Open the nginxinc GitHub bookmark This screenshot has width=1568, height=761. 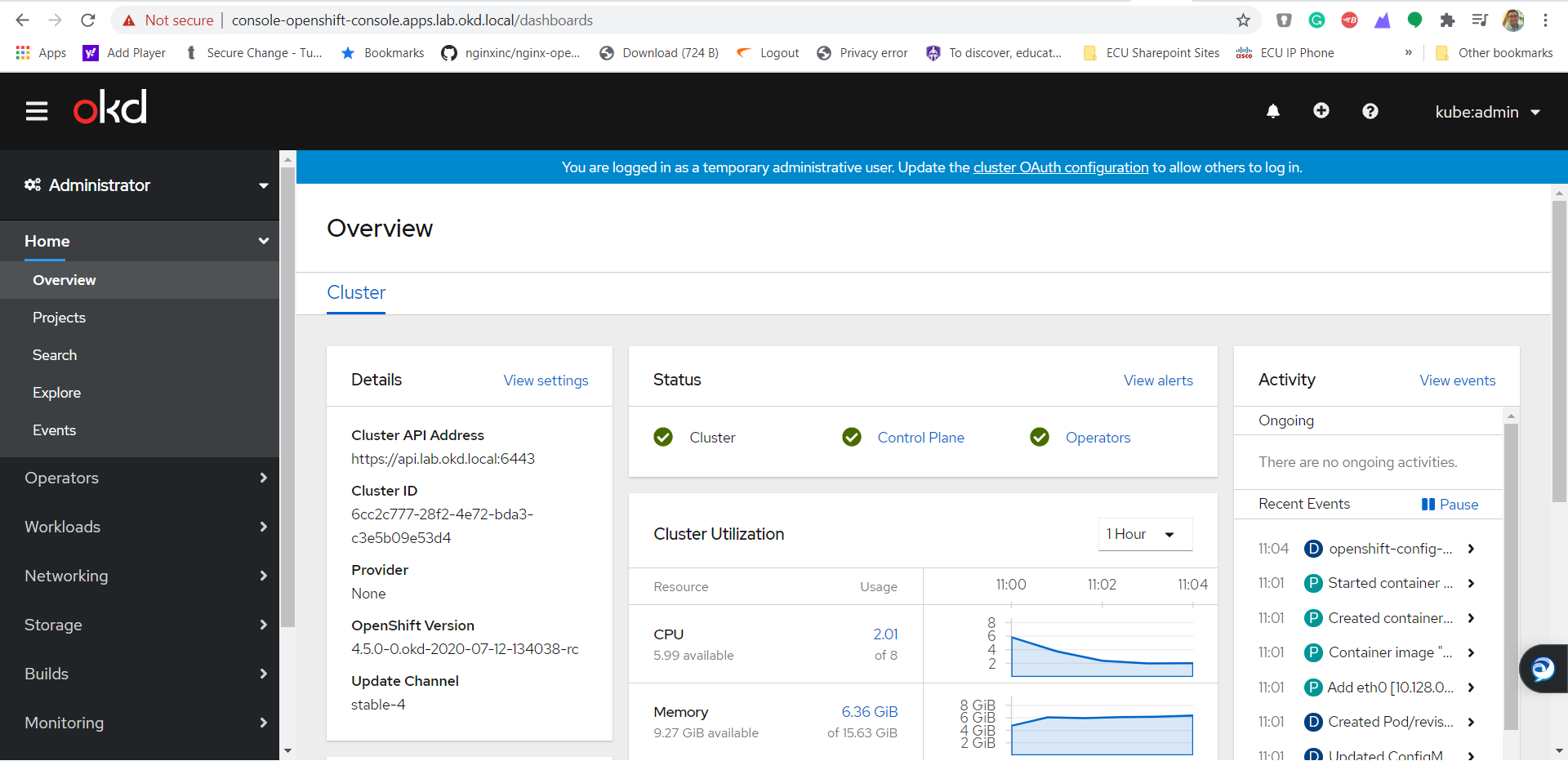point(510,52)
